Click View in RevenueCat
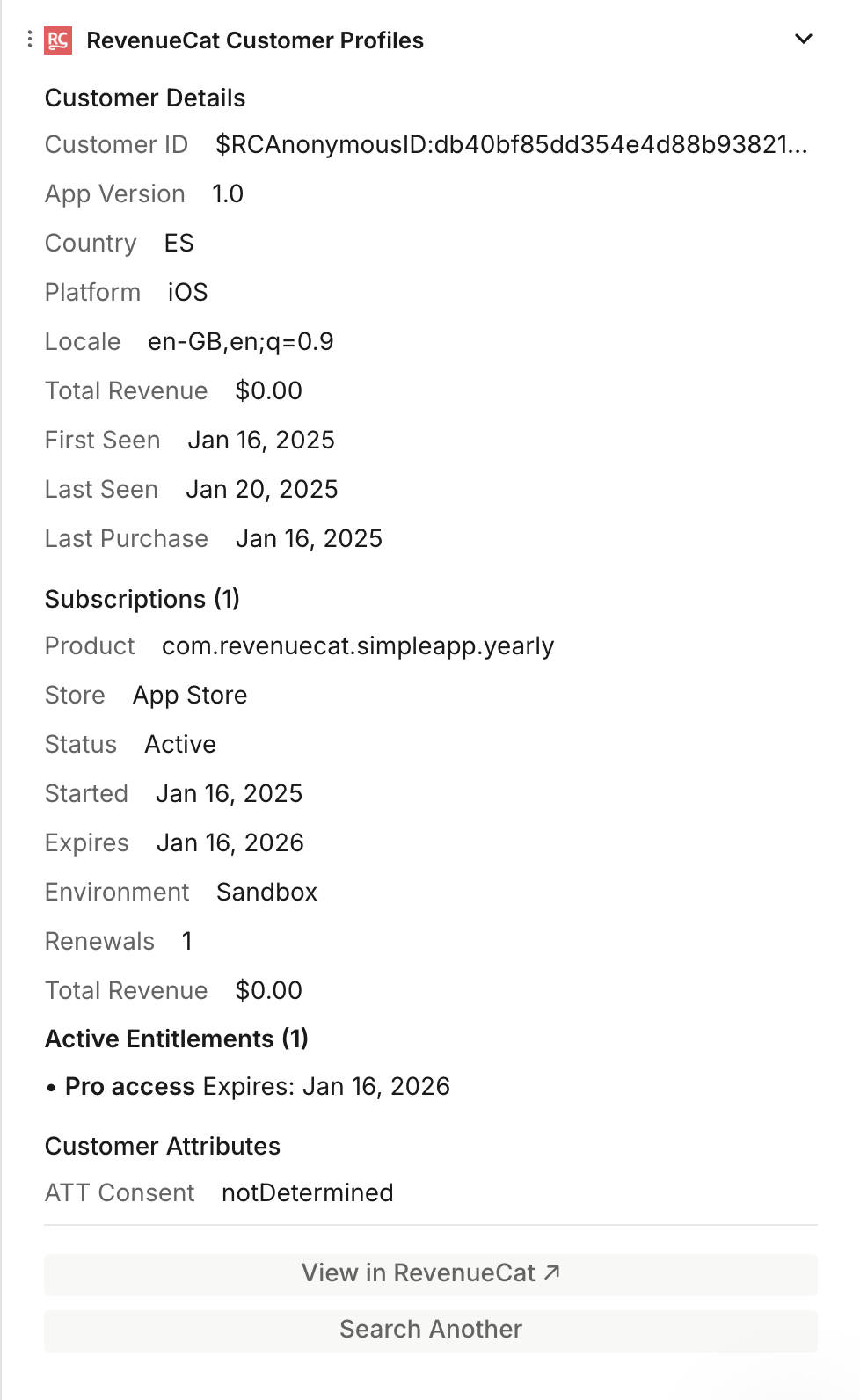 (430, 1272)
